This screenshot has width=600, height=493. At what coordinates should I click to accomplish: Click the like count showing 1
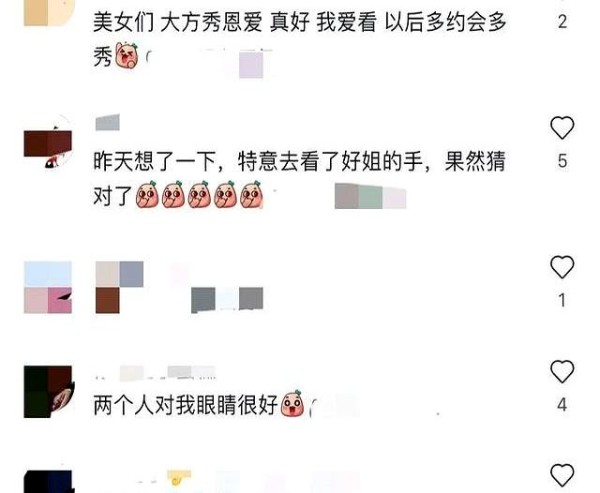562,300
